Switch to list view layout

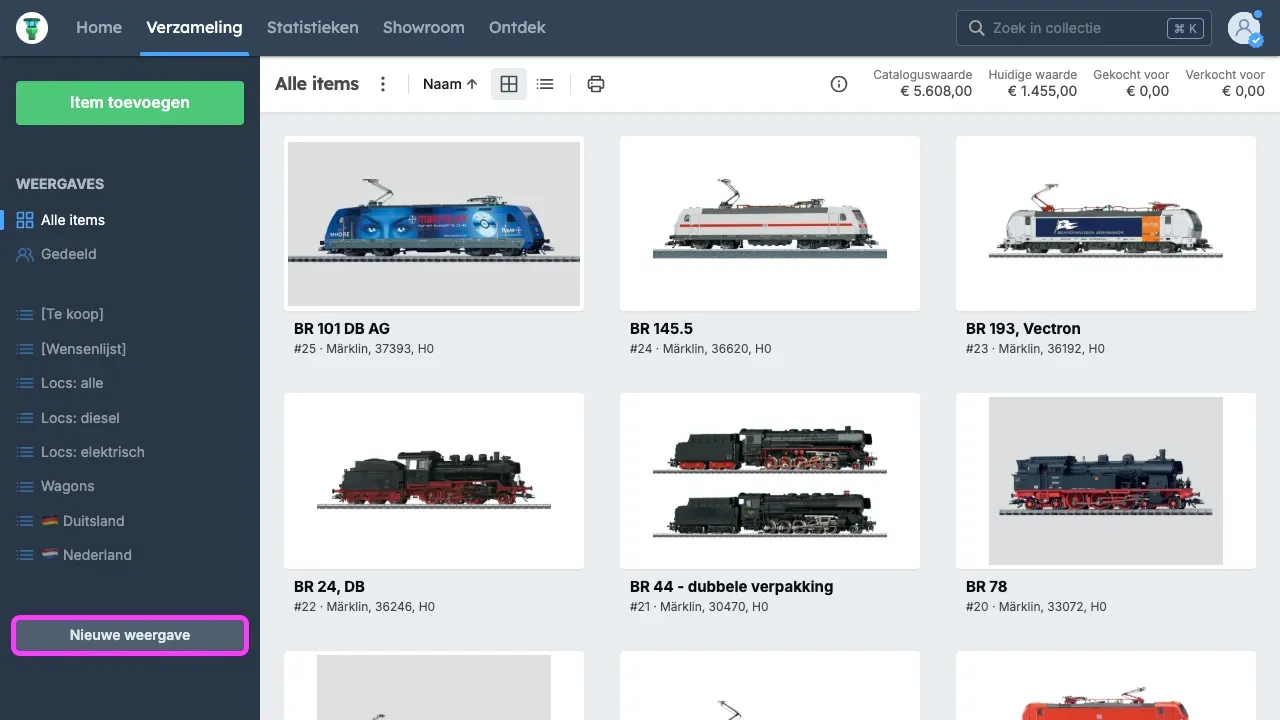[545, 84]
